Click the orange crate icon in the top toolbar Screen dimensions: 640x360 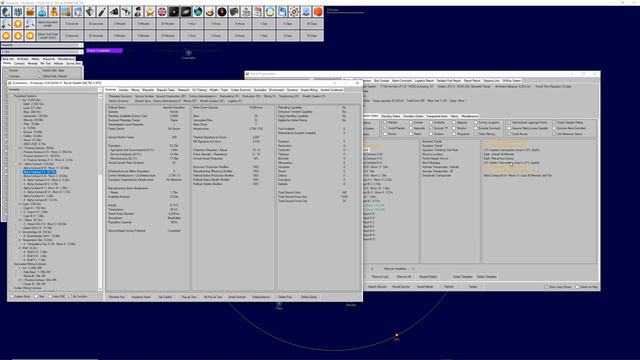click(30, 11)
